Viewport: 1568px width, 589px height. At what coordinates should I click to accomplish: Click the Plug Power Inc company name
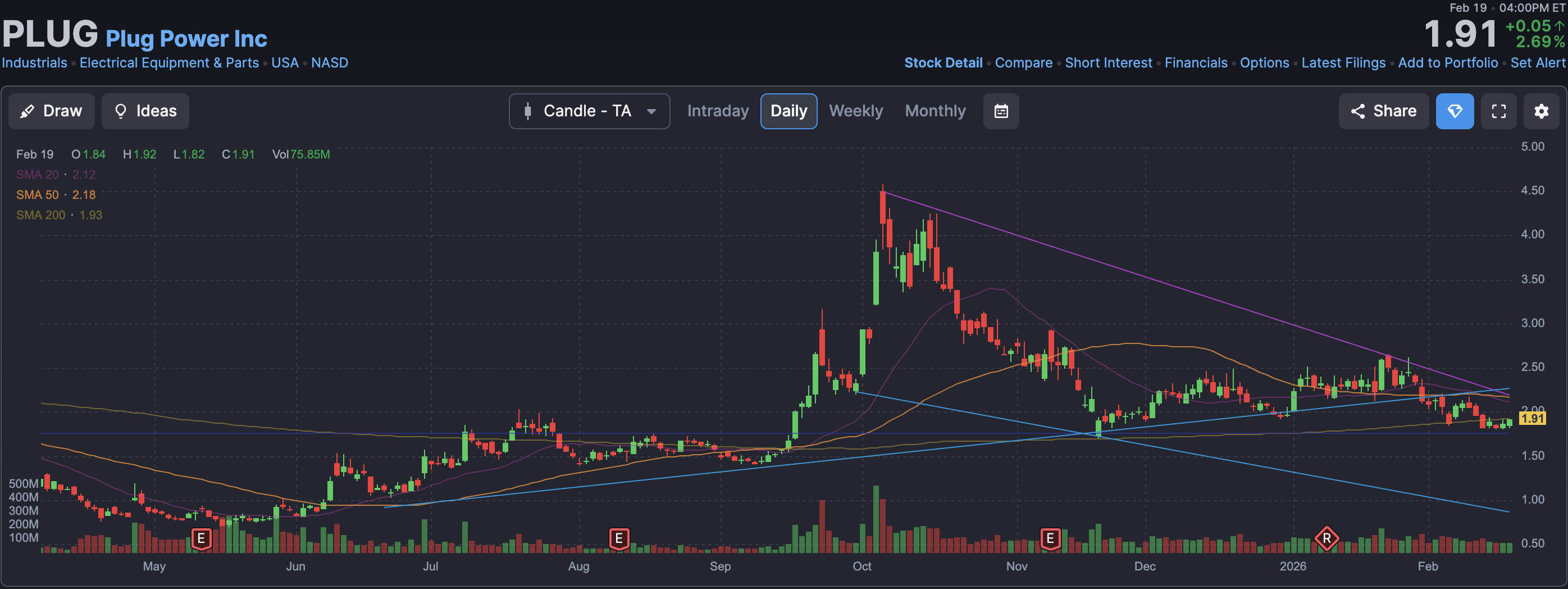[186, 39]
